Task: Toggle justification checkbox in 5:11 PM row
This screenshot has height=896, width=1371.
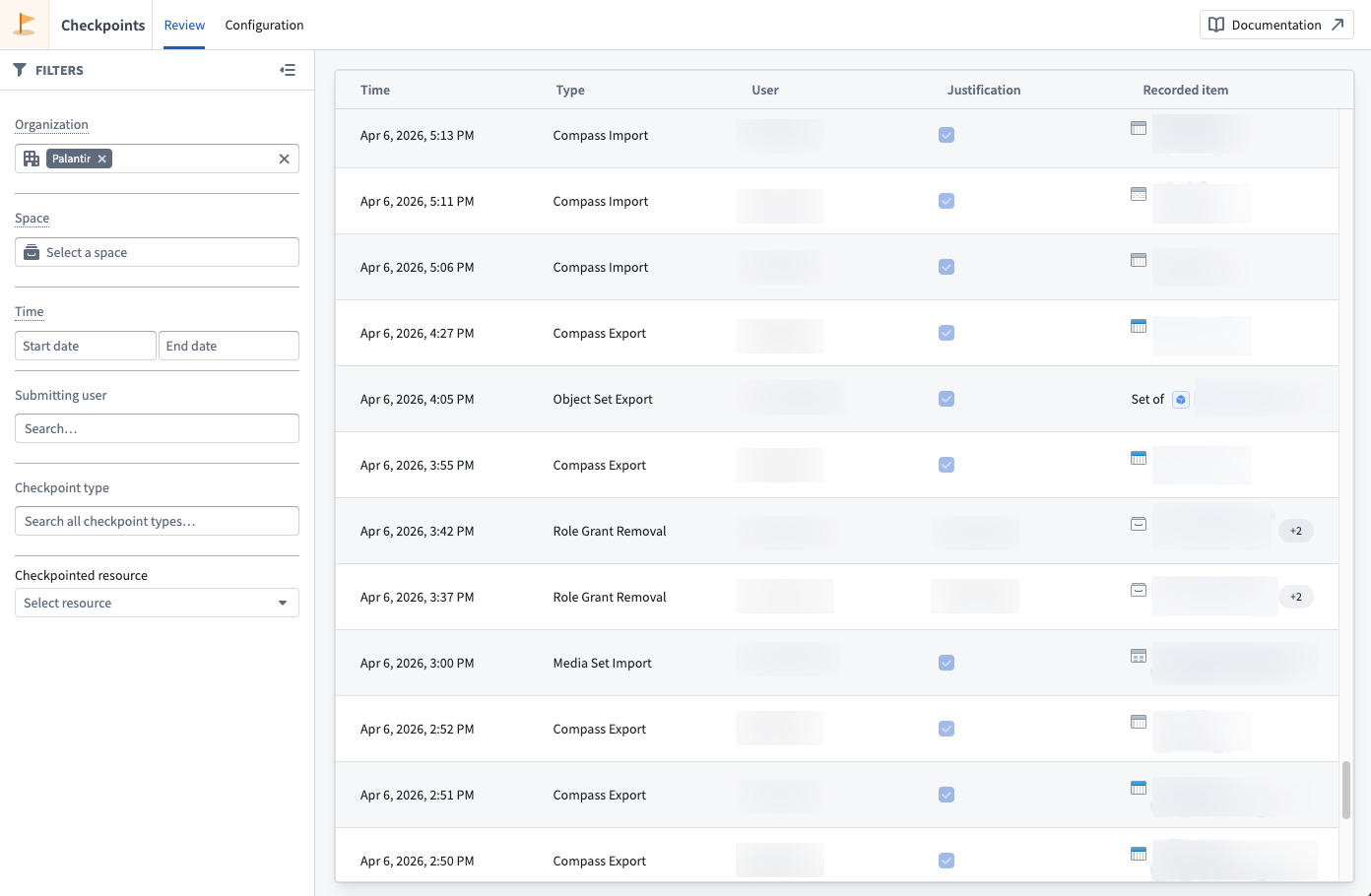Action: pyautogui.click(x=947, y=201)
